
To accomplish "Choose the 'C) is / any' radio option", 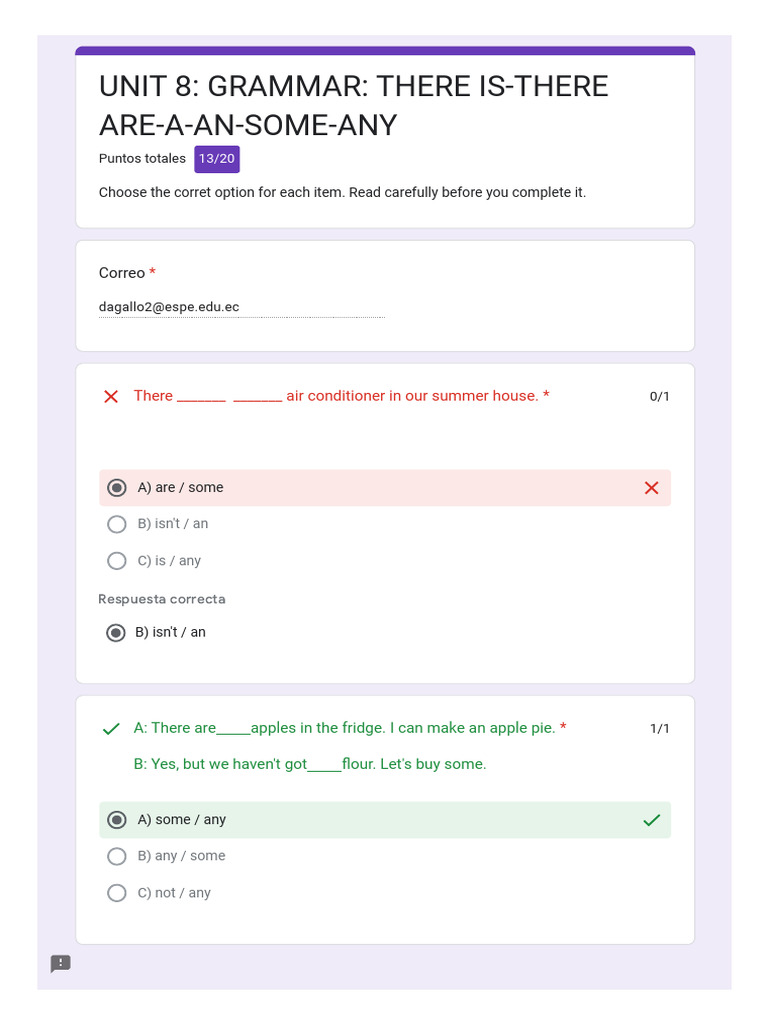I will tap(117, 561).
